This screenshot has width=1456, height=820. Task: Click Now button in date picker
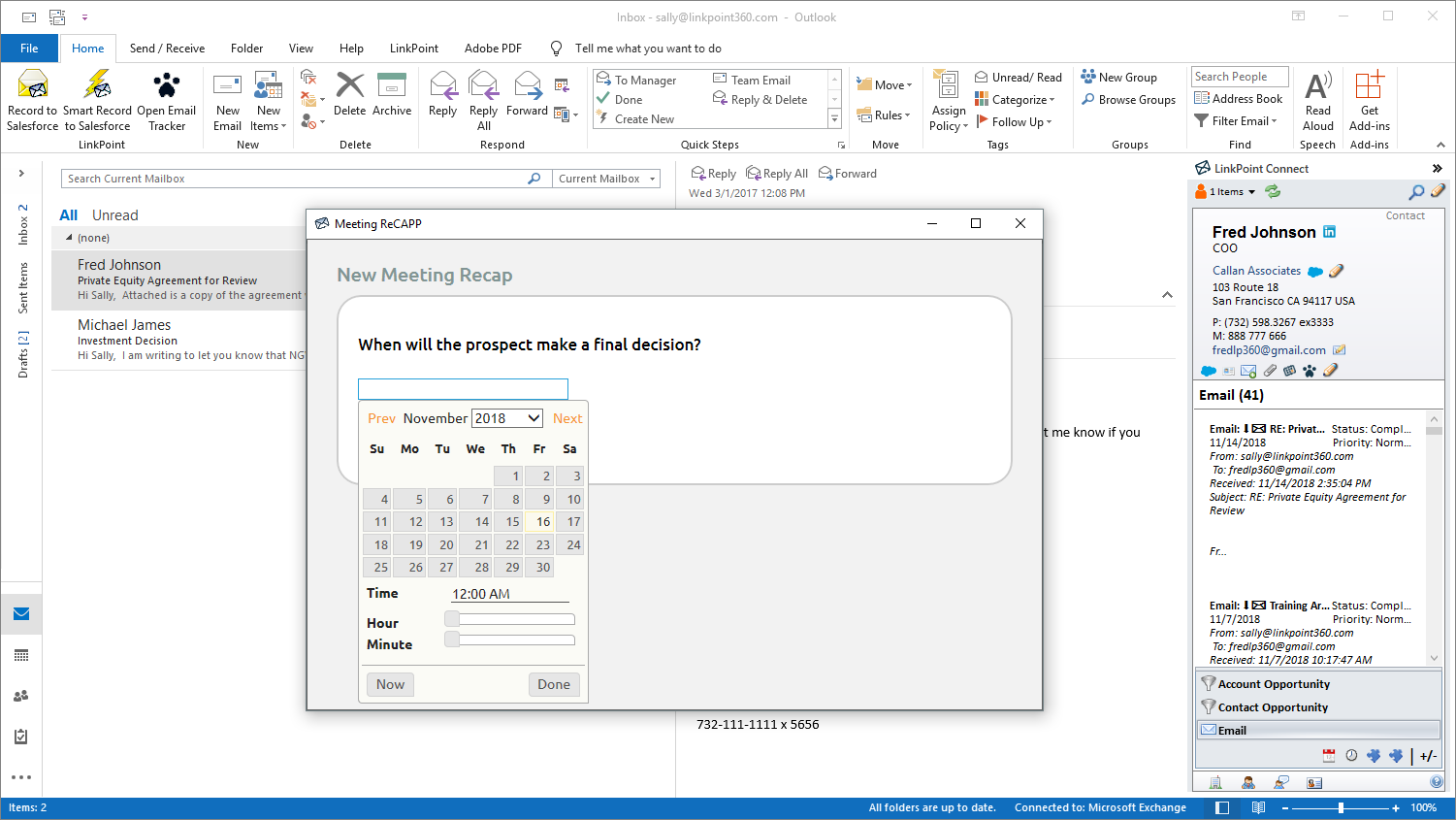coord(390,684)
